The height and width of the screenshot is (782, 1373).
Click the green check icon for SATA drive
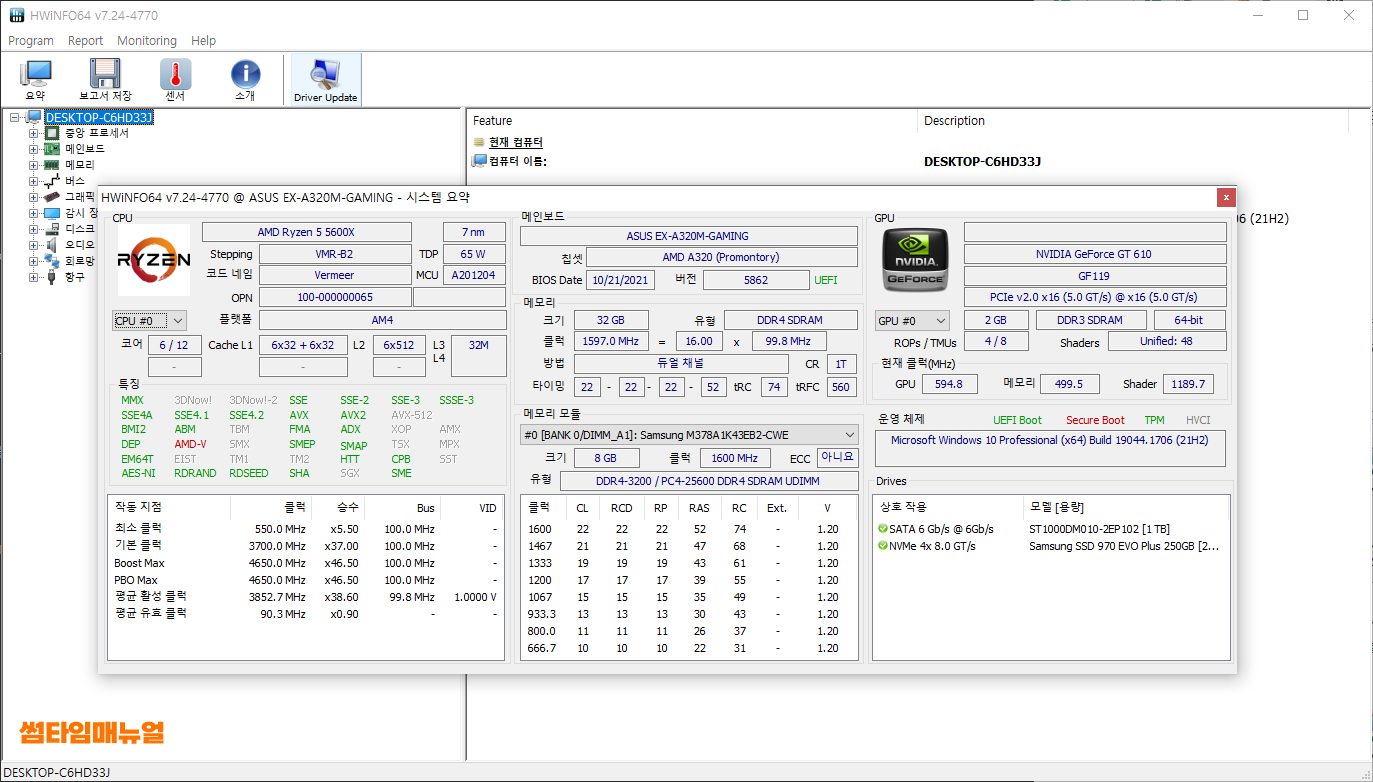[x=883, y=529]
